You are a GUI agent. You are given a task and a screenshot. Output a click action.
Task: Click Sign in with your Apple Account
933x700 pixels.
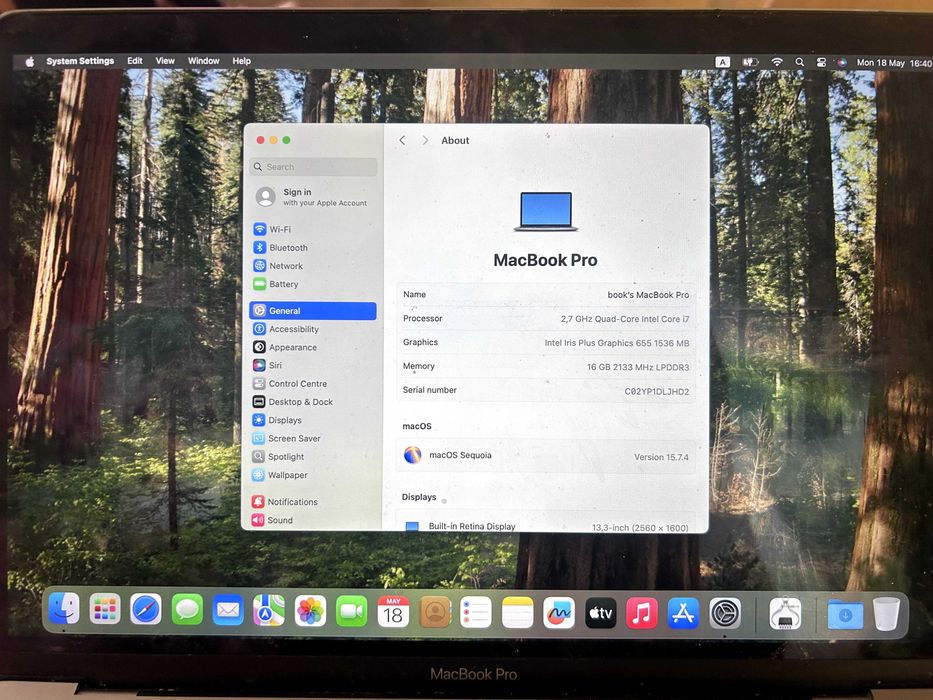point(313,197)
